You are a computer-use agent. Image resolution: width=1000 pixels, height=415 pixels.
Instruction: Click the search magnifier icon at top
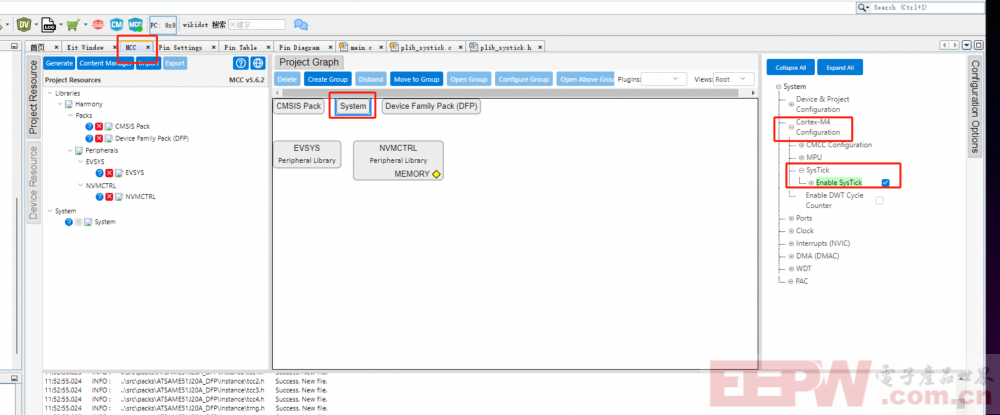[863, 7]
